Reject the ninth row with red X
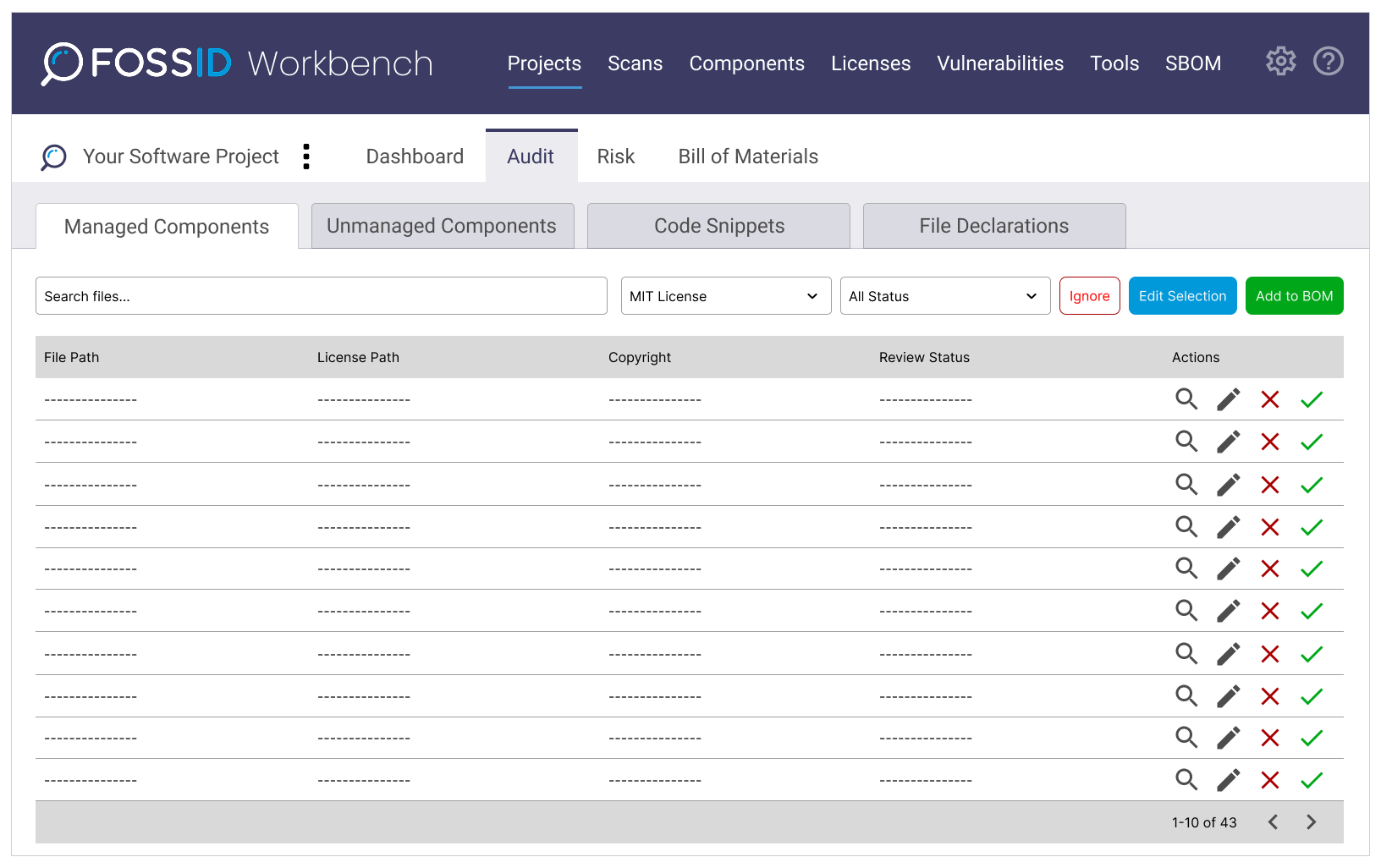1381x868 pixels. tap(1269, 738)
